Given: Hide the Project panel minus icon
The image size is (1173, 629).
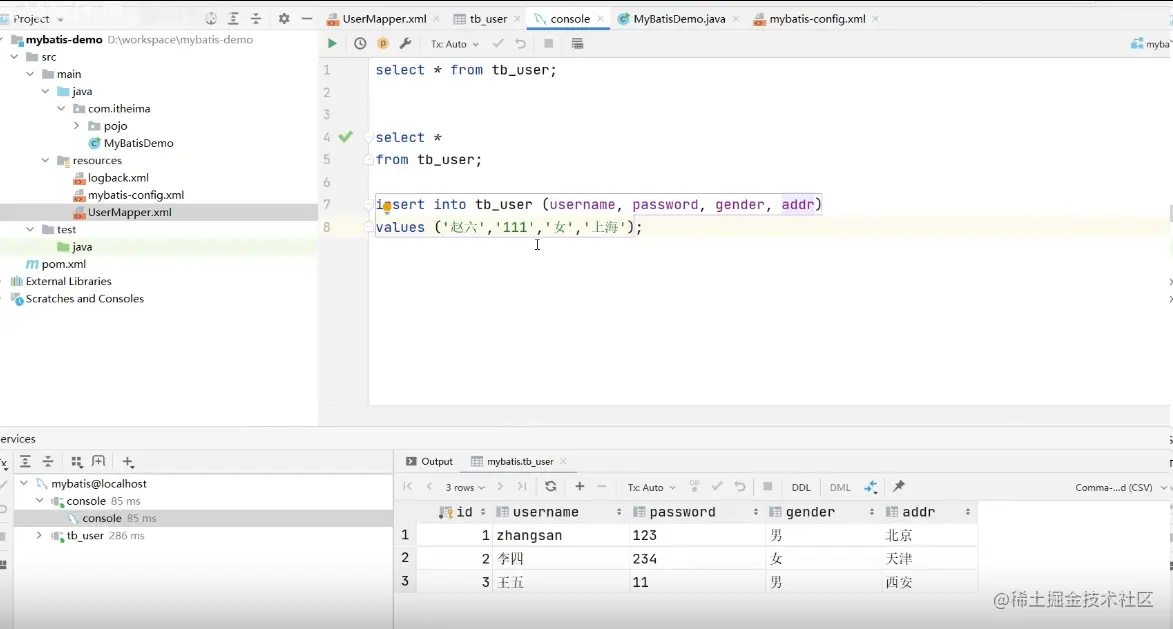Looking at the screenshot, I should coord(307,19).
